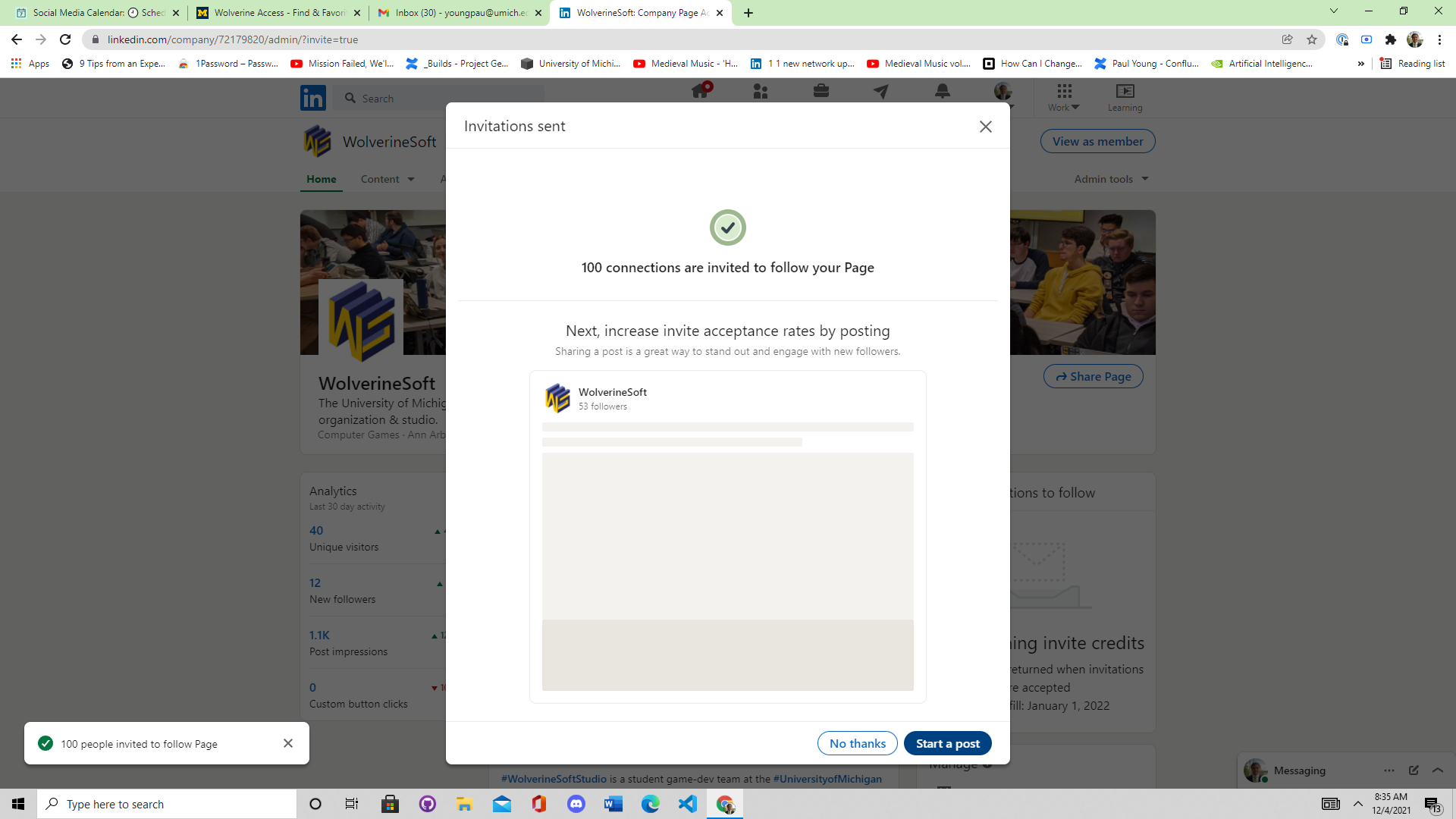Open the LinkedIn Learning icon

pyautogui.click(x=1125, y=97)
